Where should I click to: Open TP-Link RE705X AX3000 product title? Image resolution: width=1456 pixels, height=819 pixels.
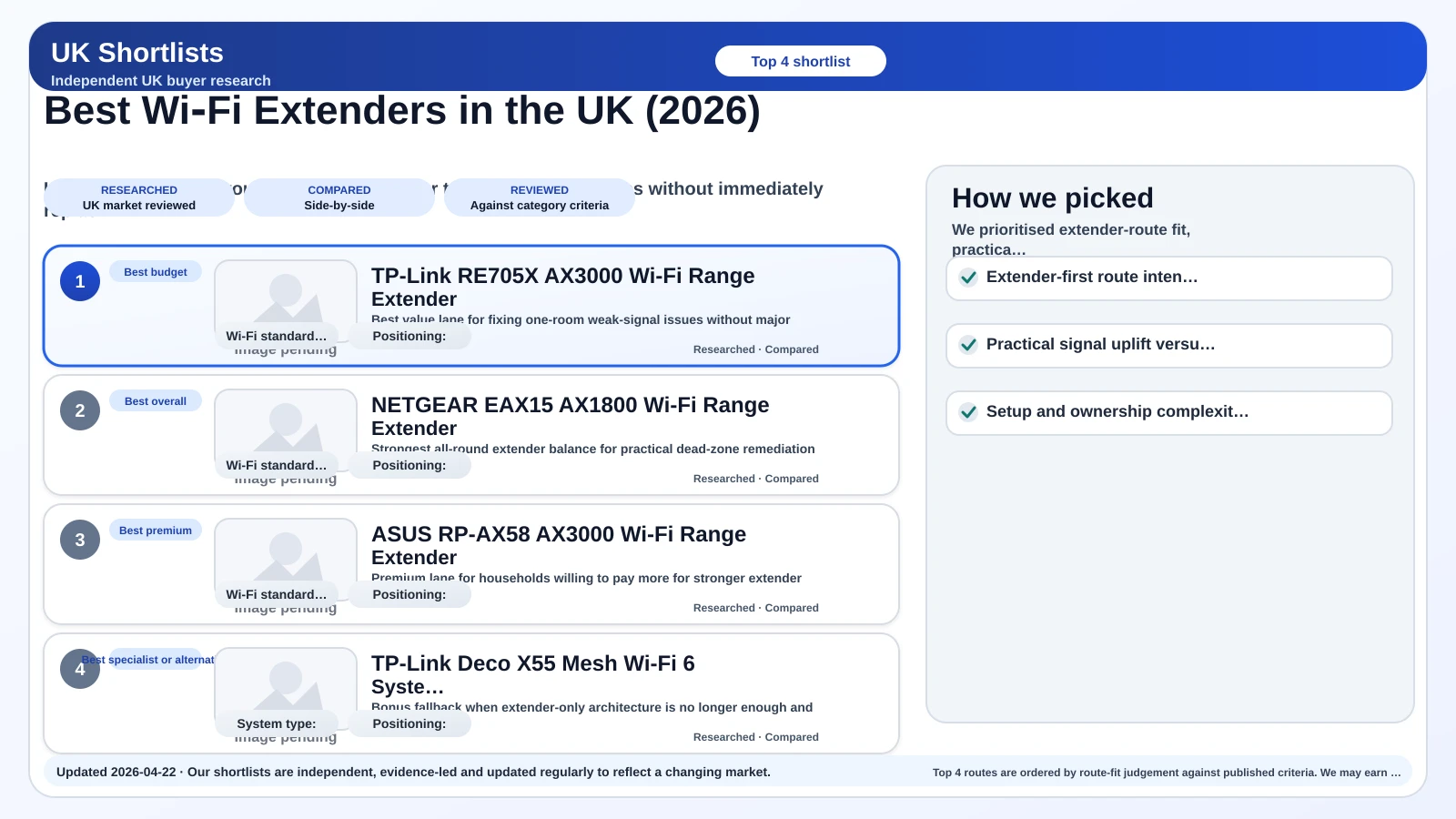(563, 288)
